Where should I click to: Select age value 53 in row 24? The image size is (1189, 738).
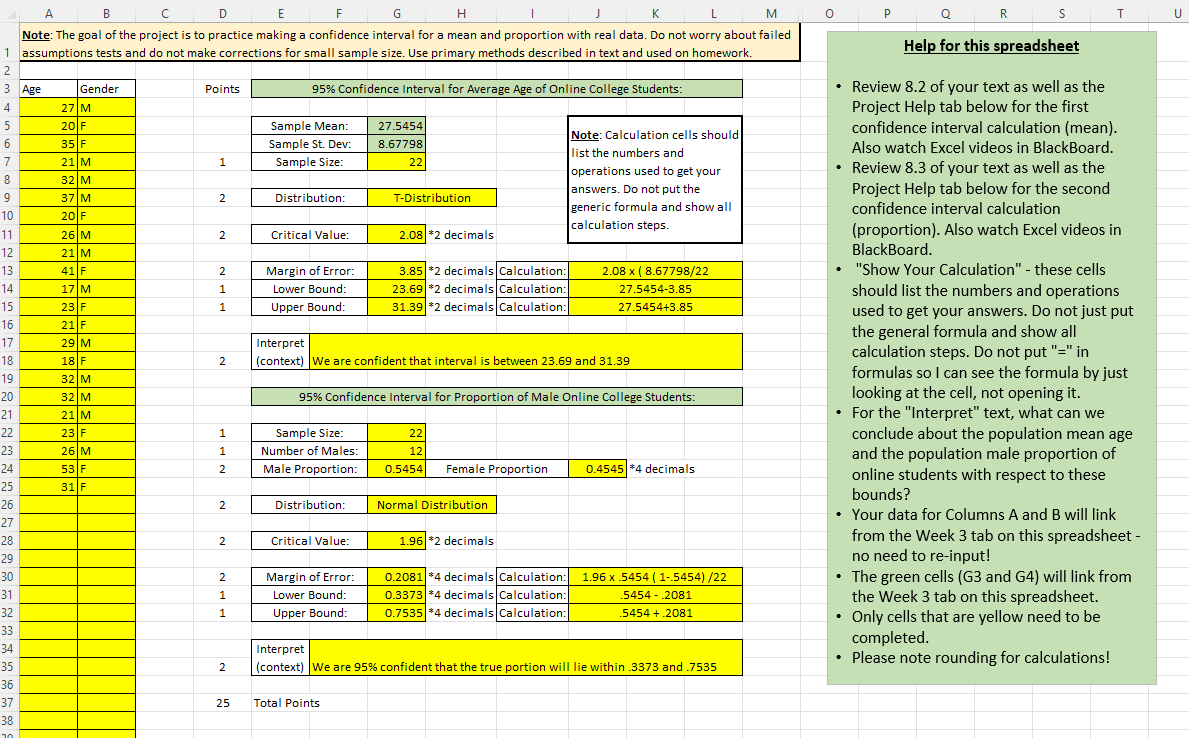49,469
